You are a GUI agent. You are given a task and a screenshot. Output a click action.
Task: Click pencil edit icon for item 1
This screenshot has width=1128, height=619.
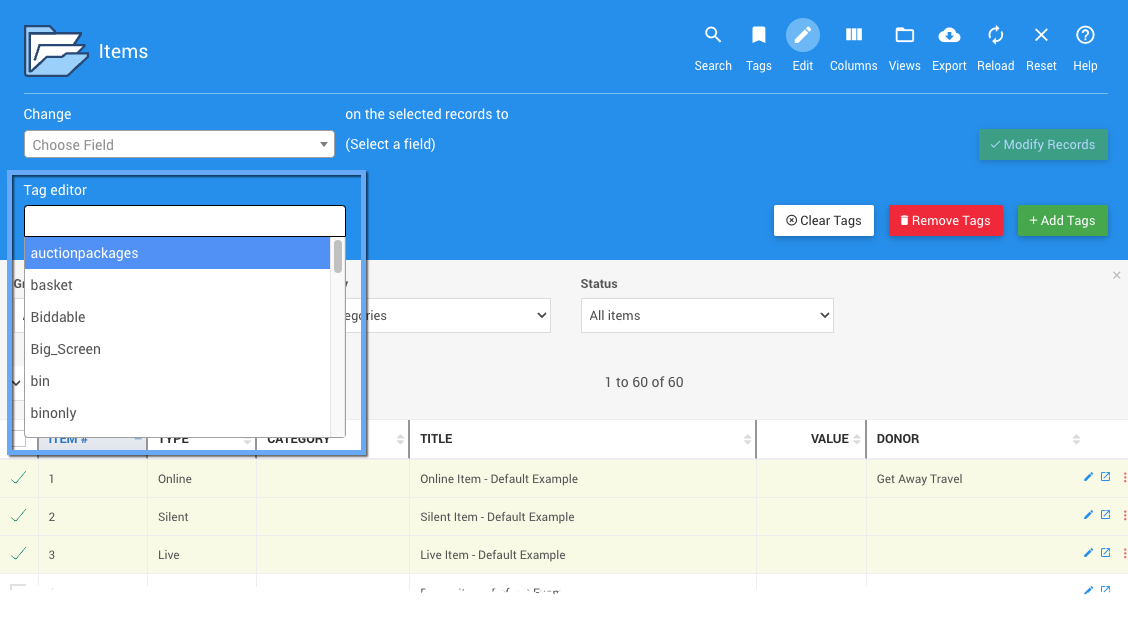tap(1088, 477)
